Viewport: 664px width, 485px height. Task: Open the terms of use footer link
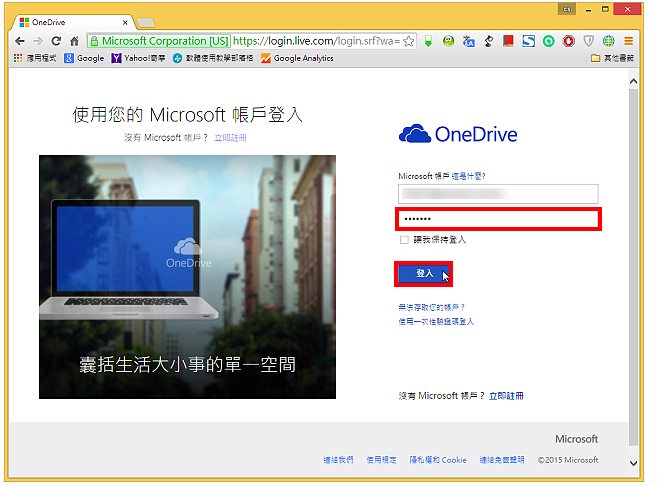pyautogui.click(x=381, y=460)
